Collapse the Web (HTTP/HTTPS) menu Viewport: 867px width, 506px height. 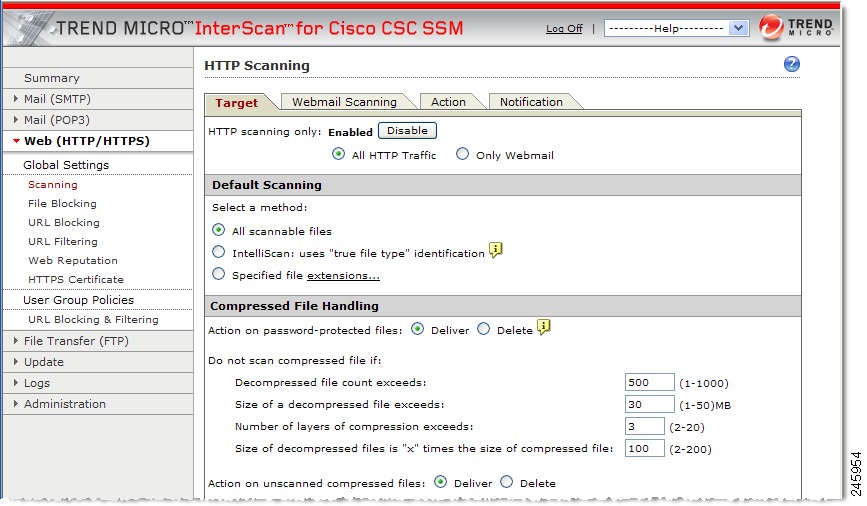point(98,141)
